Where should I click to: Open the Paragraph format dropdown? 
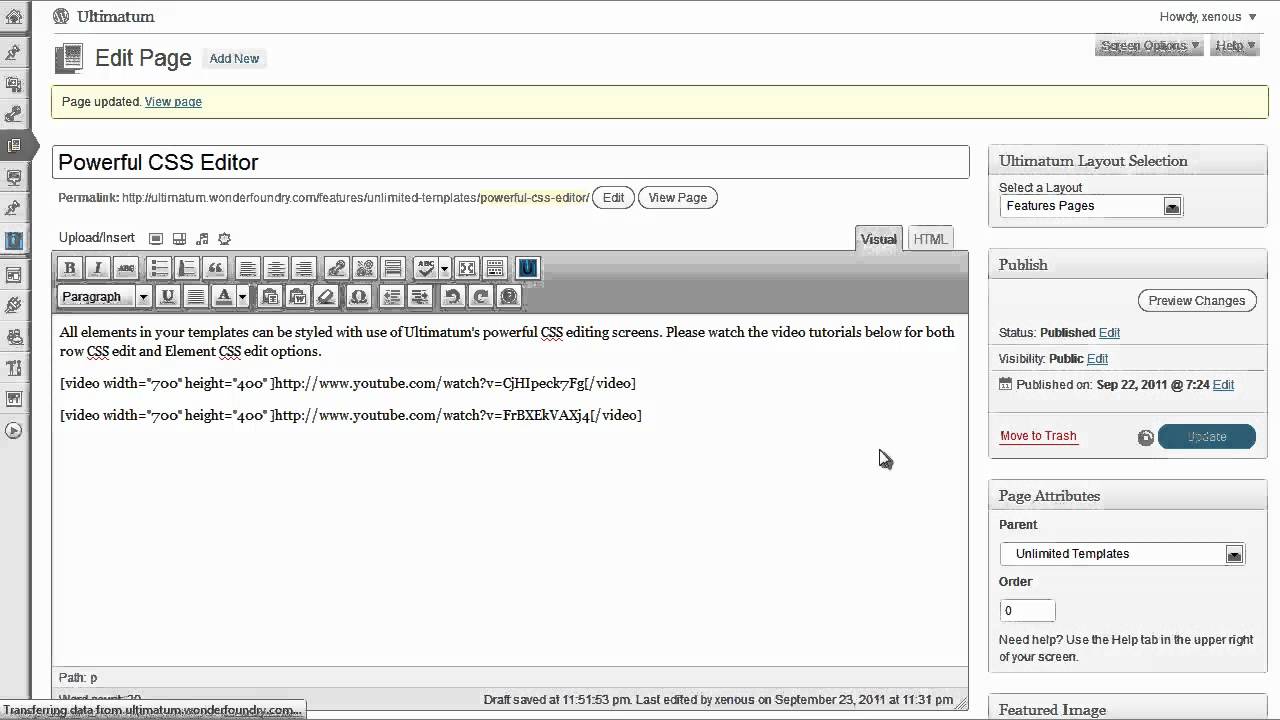tap(104, 296)
